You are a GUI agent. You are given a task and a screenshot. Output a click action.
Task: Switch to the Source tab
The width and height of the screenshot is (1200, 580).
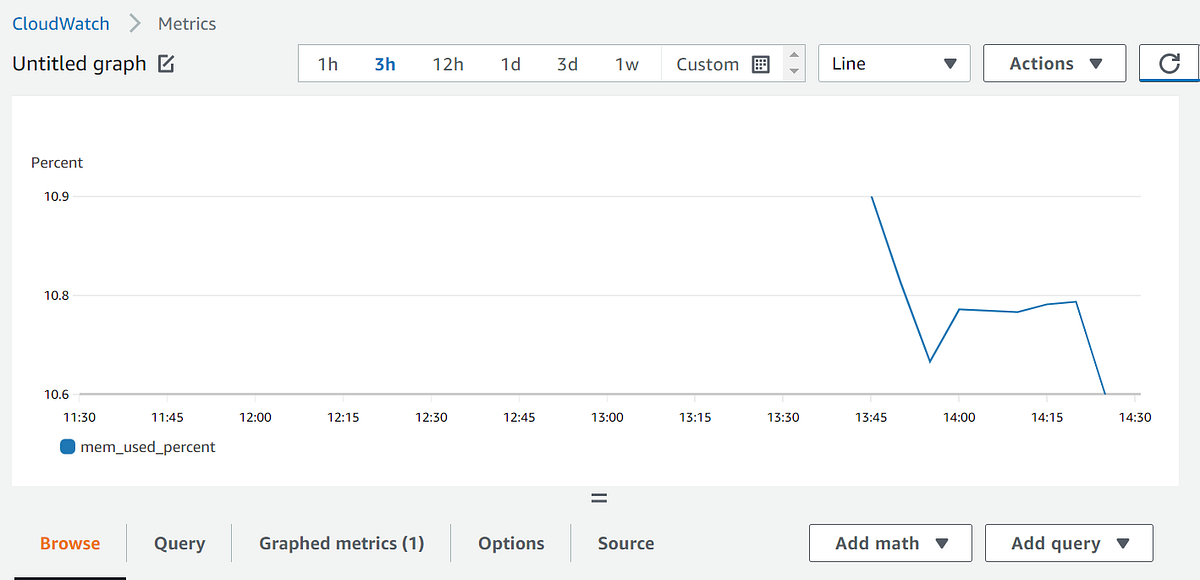(625, 543)
